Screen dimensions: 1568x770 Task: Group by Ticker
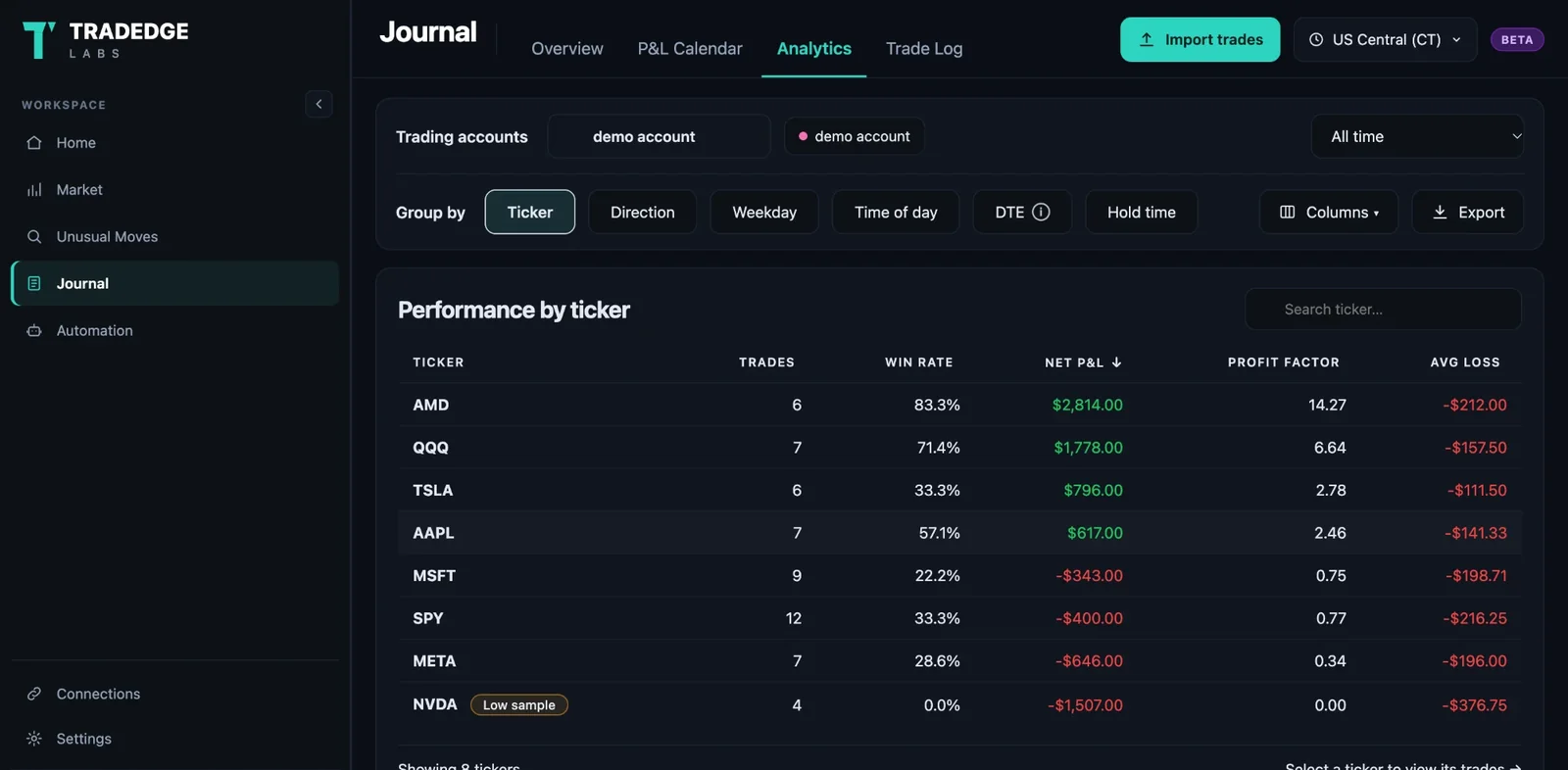[530, 212]
